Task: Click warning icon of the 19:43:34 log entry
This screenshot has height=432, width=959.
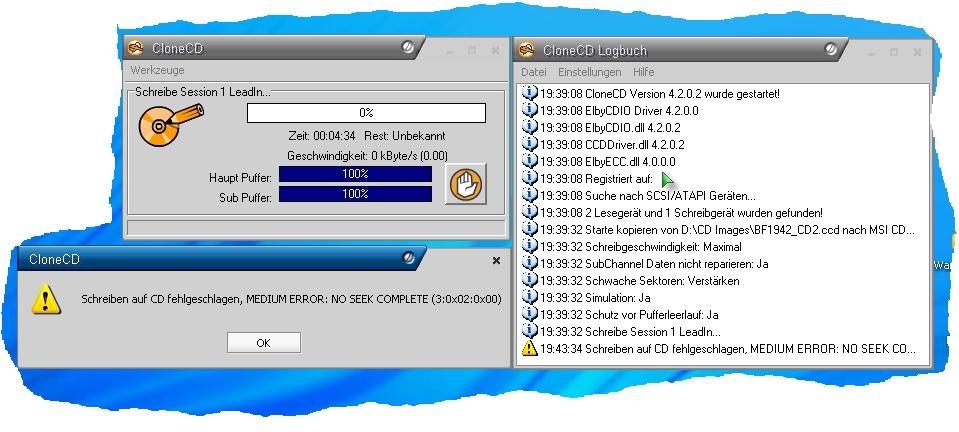Action: coord(529,349)
